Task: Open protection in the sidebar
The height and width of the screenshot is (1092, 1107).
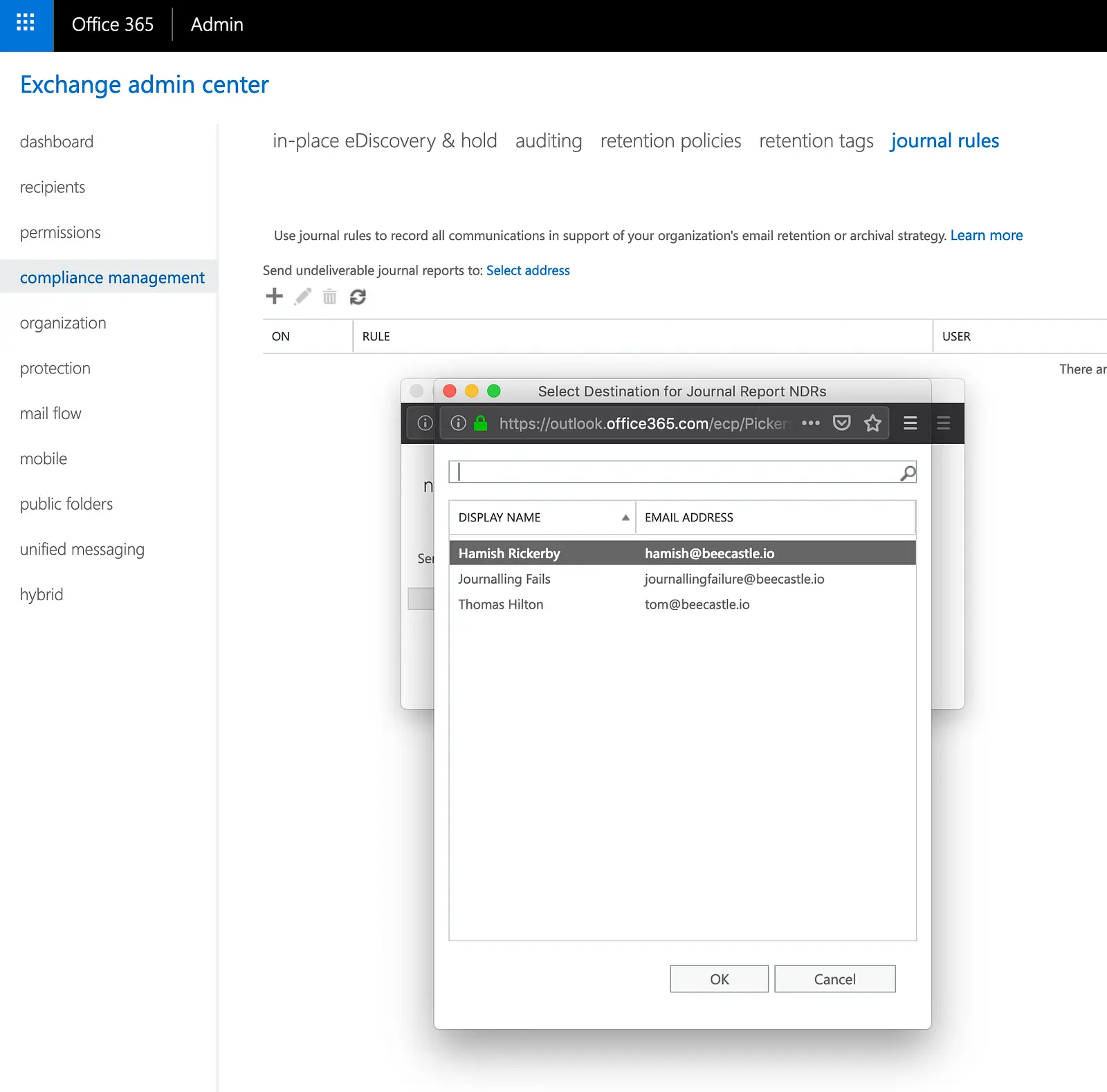Action: 55,368
